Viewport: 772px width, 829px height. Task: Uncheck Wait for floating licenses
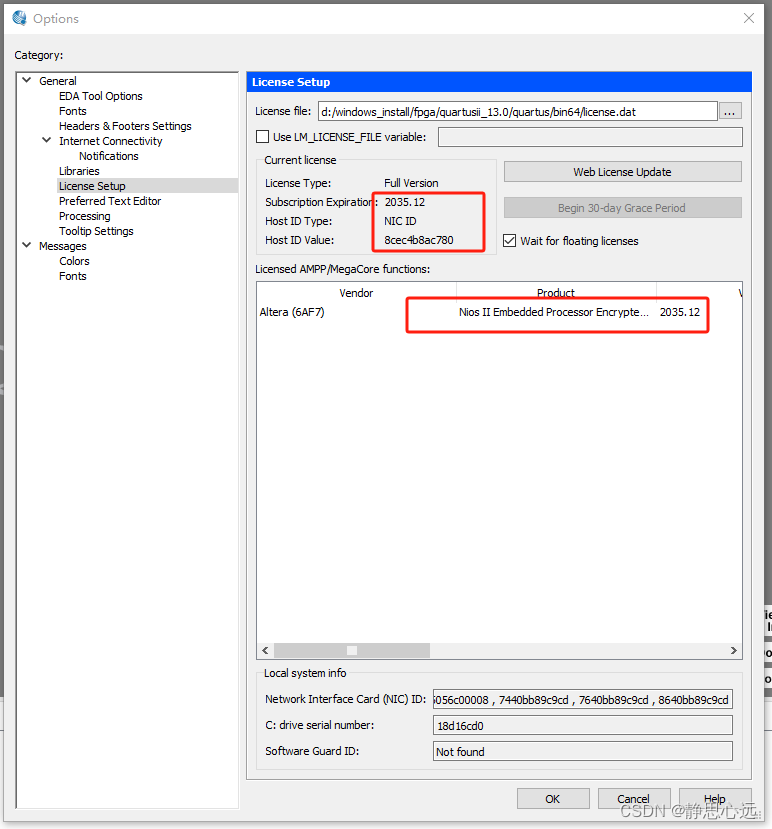point(510,241)
